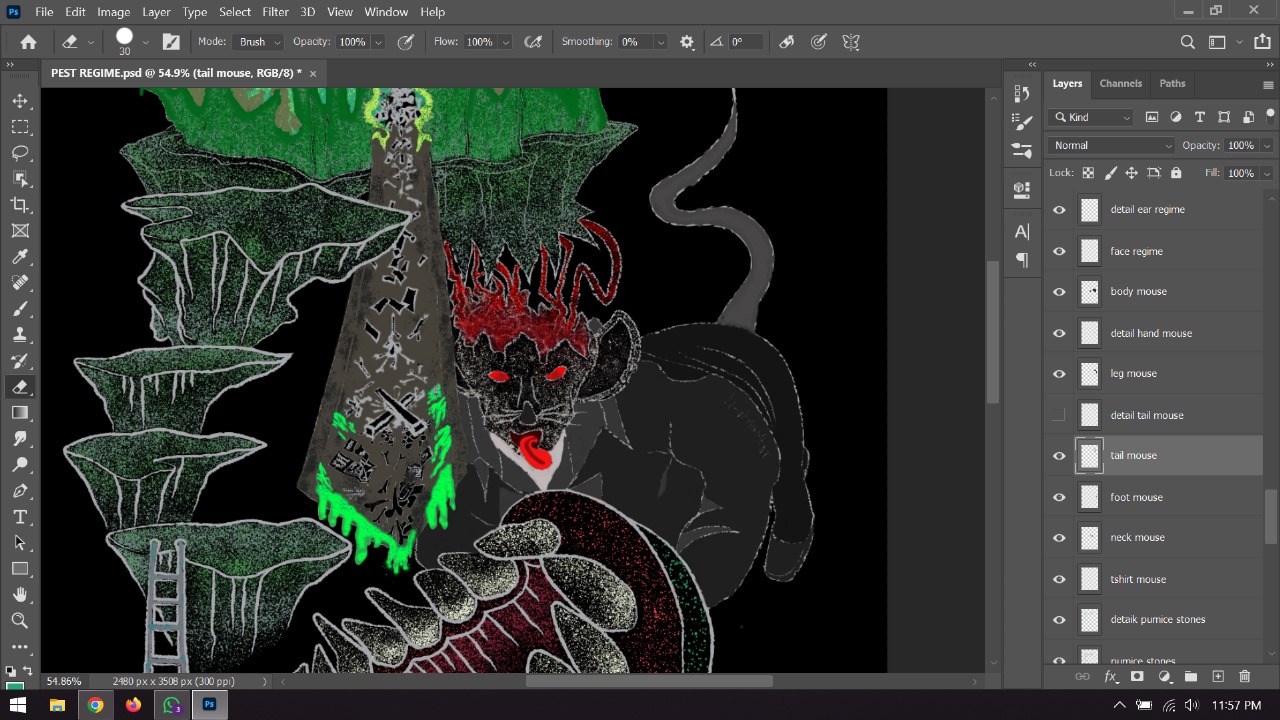Select the Move tool
The height and width of the screenshot is (720, 1280).
tap(20, 101)
